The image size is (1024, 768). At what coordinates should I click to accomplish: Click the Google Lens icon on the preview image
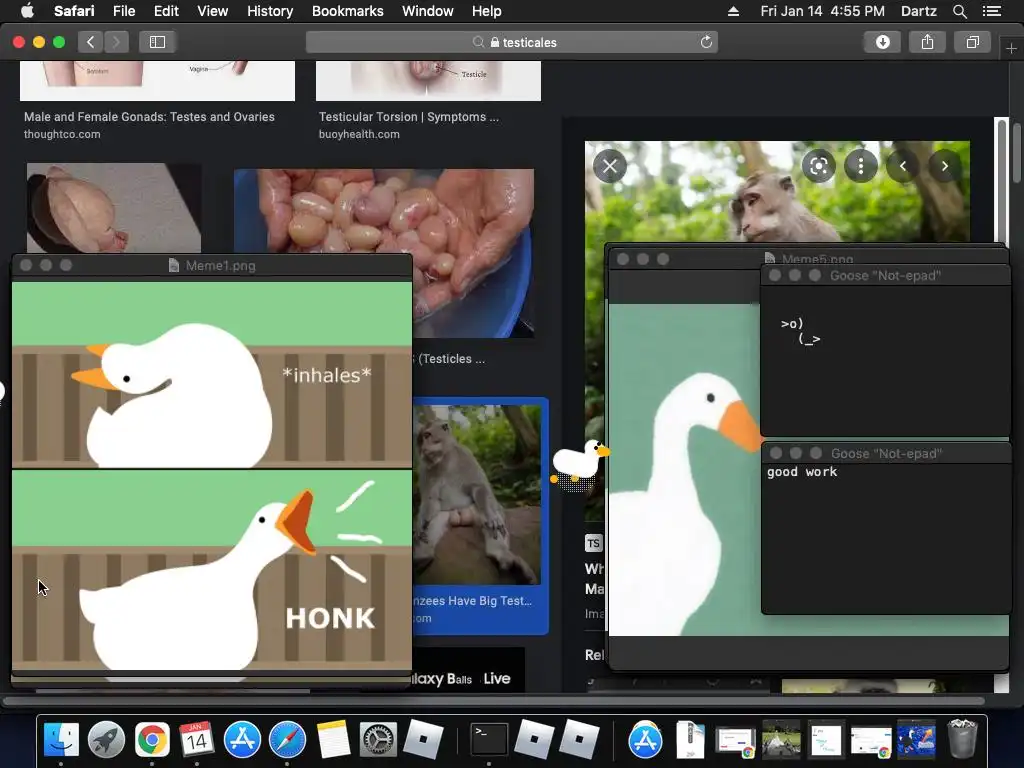[819, 166]
